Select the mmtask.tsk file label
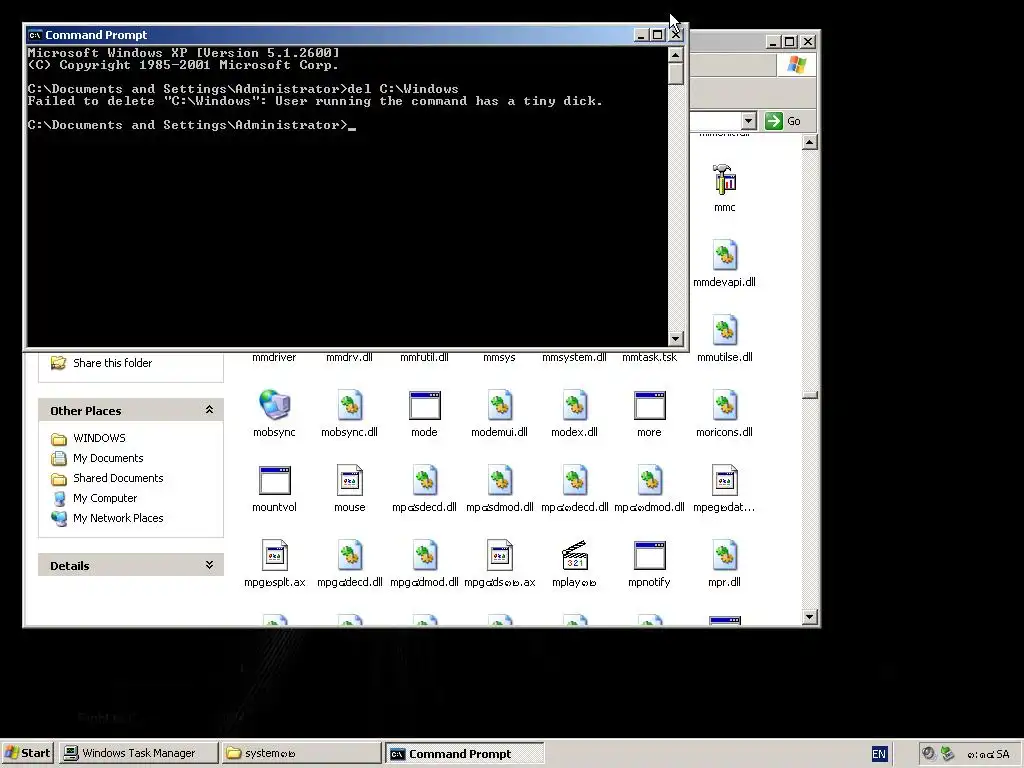This screenshot has height=768, width=1024. coord(649,357)
